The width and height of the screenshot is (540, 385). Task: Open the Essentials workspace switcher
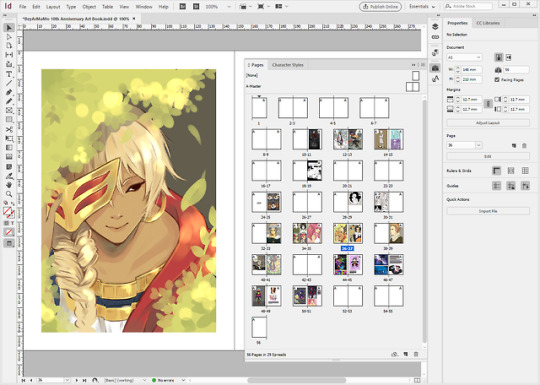coord(422,7)
